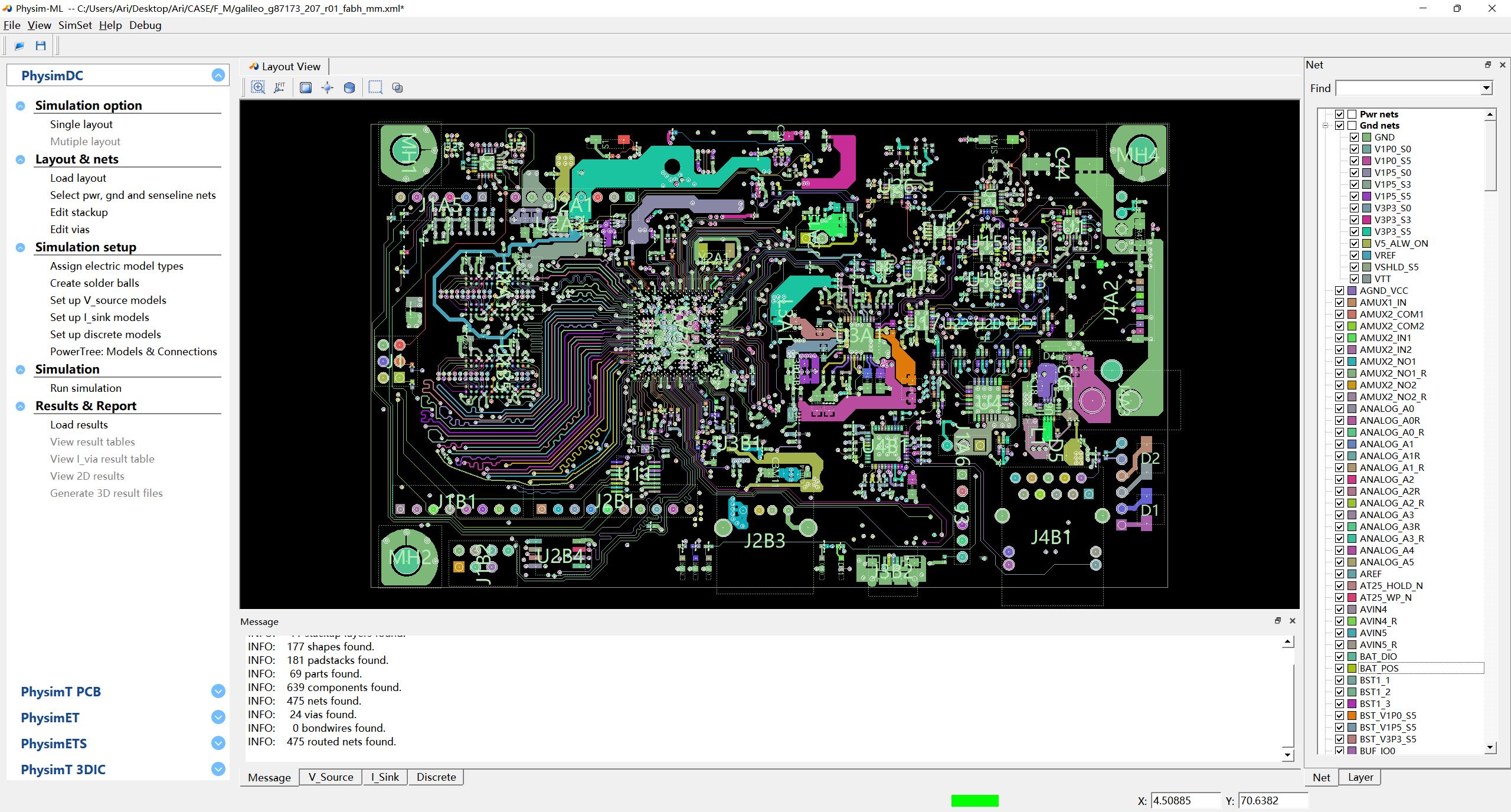
Task: Click the blue cylinder via icon
Action: tap(349, 87)
